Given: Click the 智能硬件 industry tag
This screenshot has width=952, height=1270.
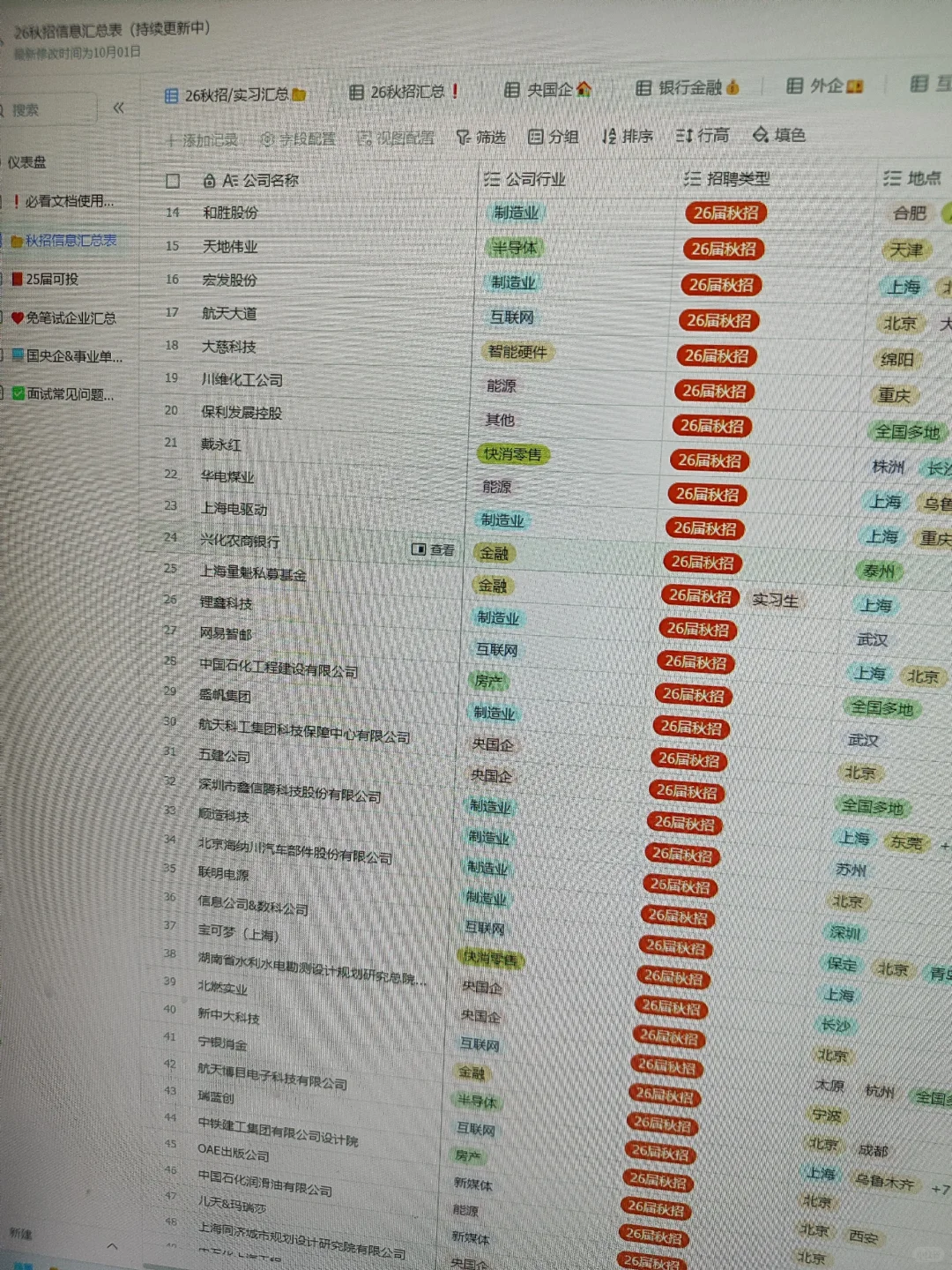Looking at the screenshot, I should pyautogui.click(x=518, y=352).
